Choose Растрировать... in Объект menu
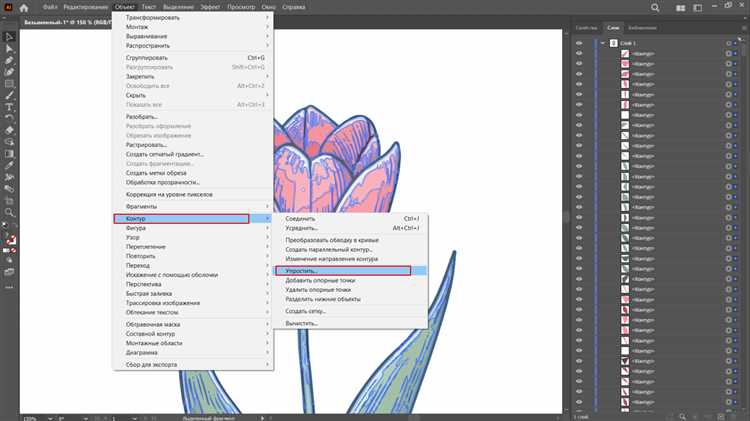The image size is (750, 421). pyautogui.click(x=193, y=145)
